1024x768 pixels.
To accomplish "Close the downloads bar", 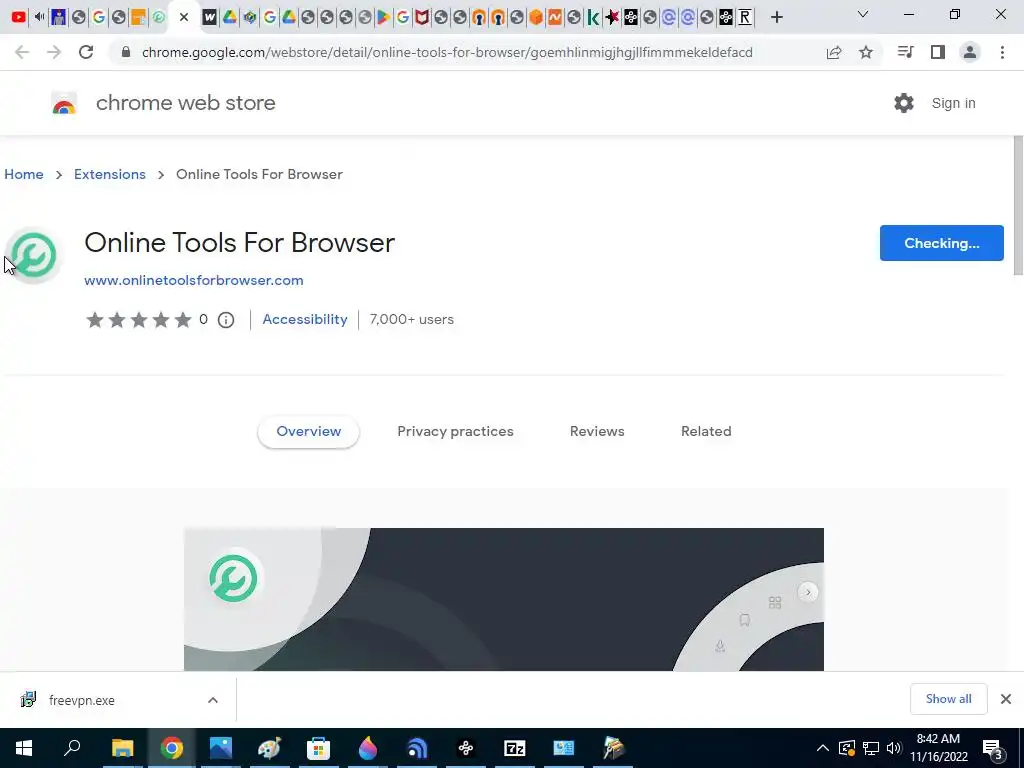I will [1006, 699].
